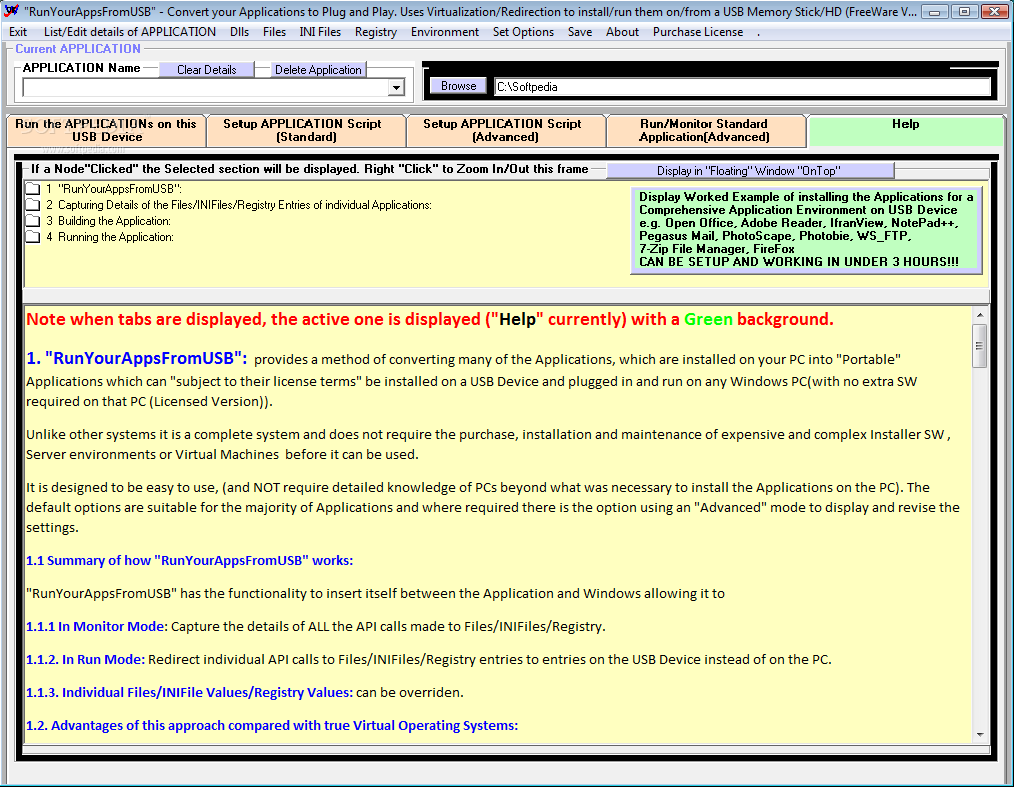Click the green Display Worked Example button

806,230
